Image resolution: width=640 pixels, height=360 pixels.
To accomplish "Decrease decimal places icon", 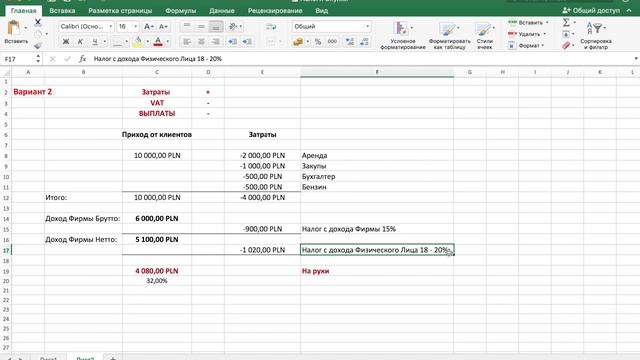I will pos(364,42).
